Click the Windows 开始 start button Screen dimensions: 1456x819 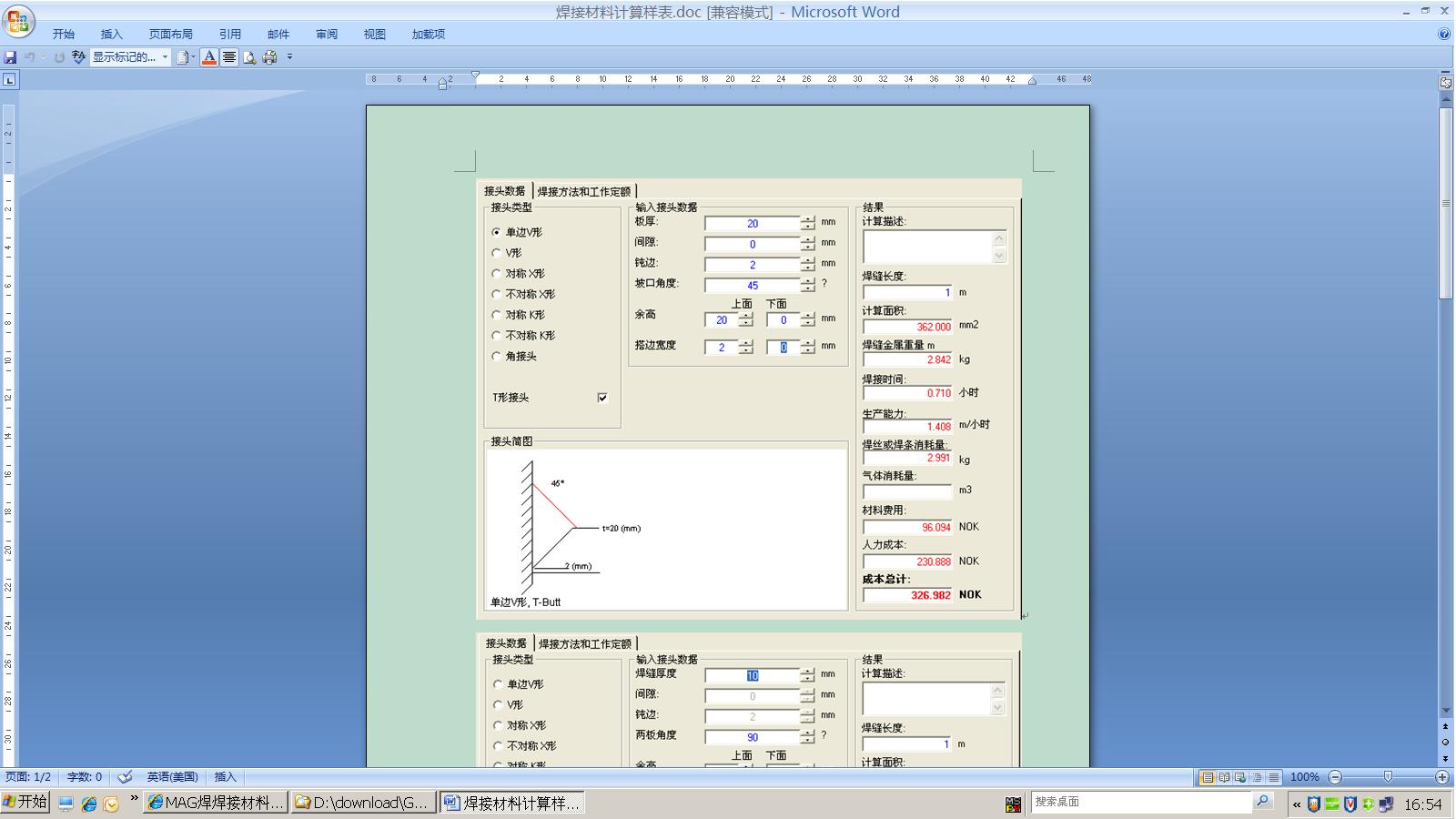pyautogui.click(x=25, y=803)
